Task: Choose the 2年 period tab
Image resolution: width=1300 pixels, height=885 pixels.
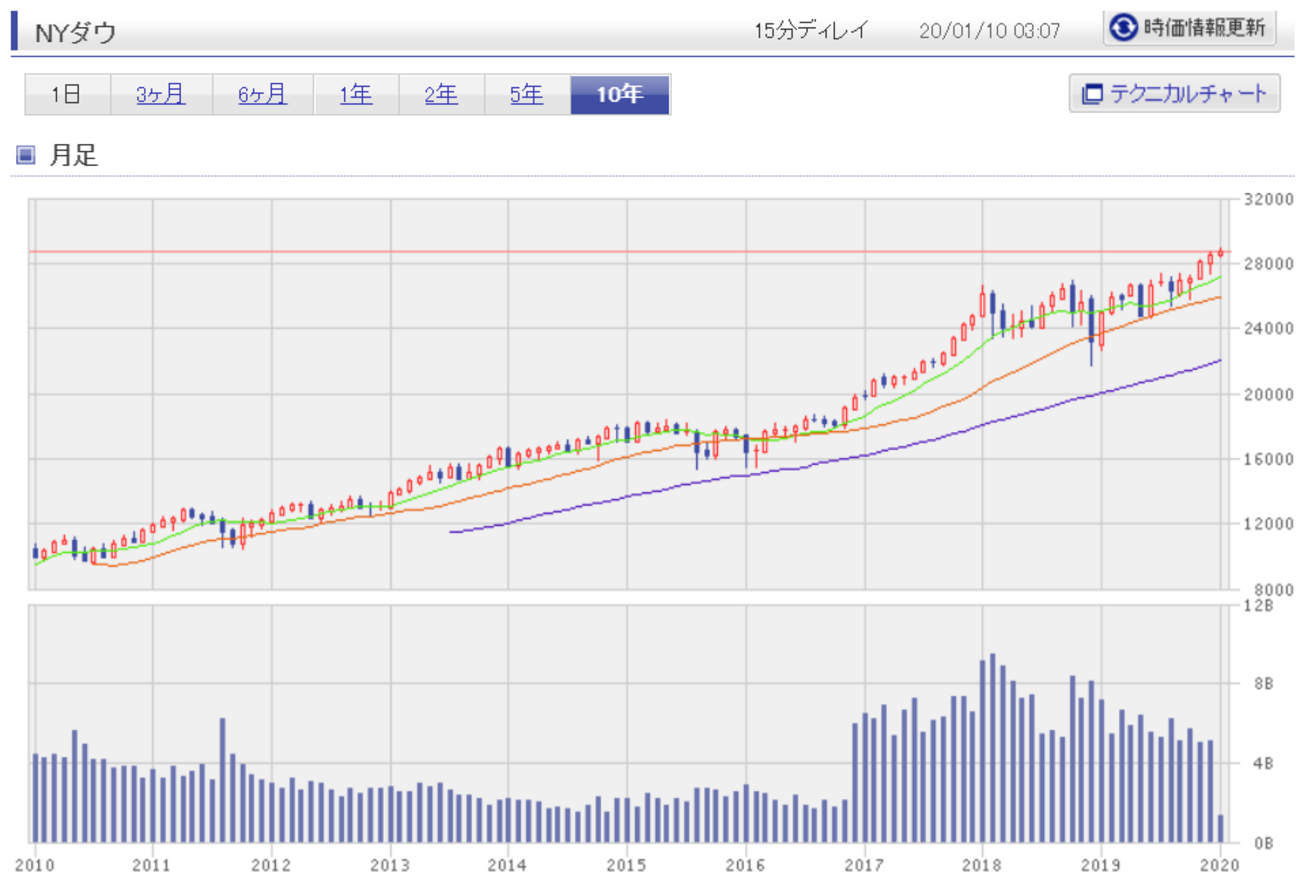Action: pyautogui.click(x=441, y=95)
